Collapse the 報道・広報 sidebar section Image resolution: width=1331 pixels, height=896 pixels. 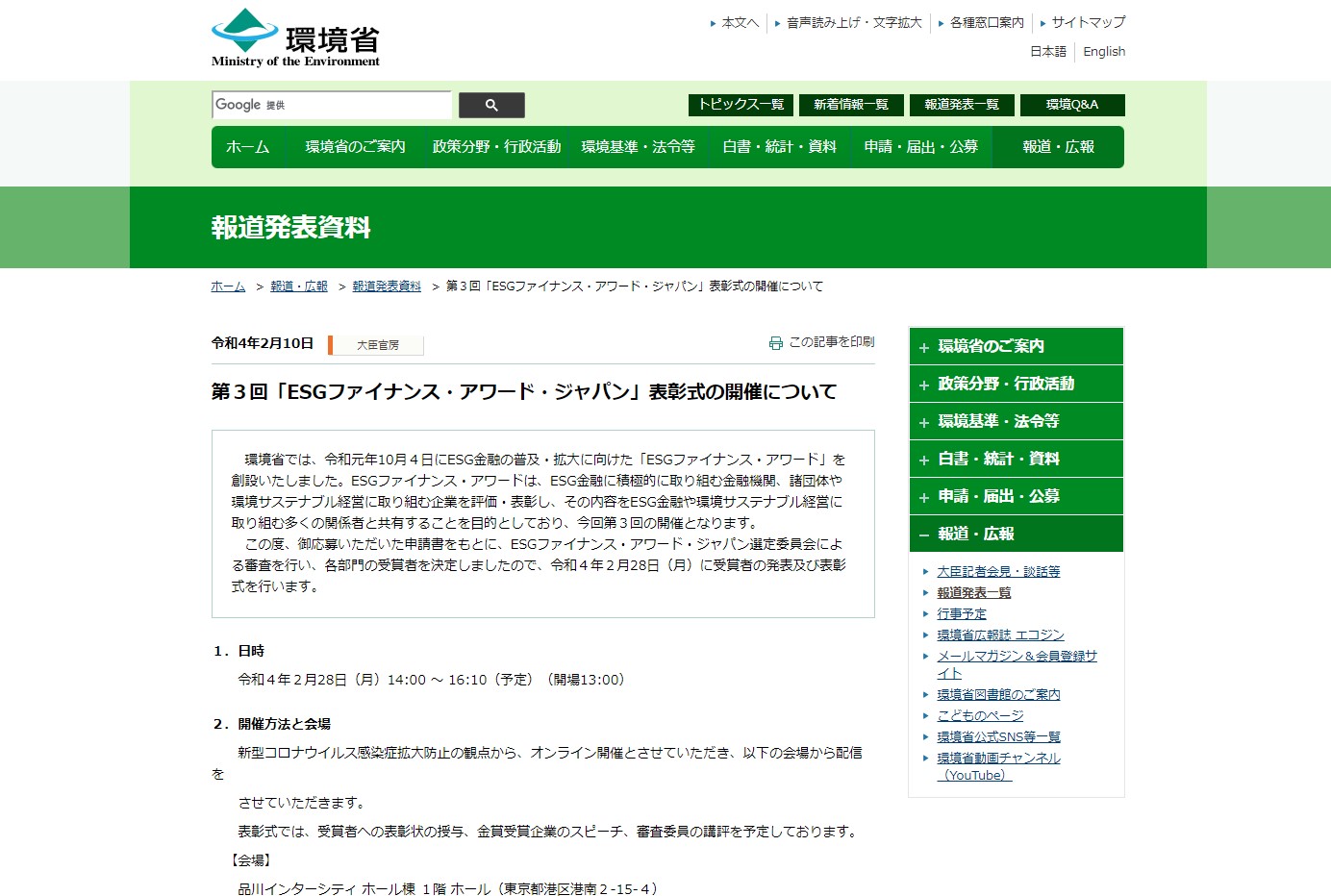(x=1017, y=534)
